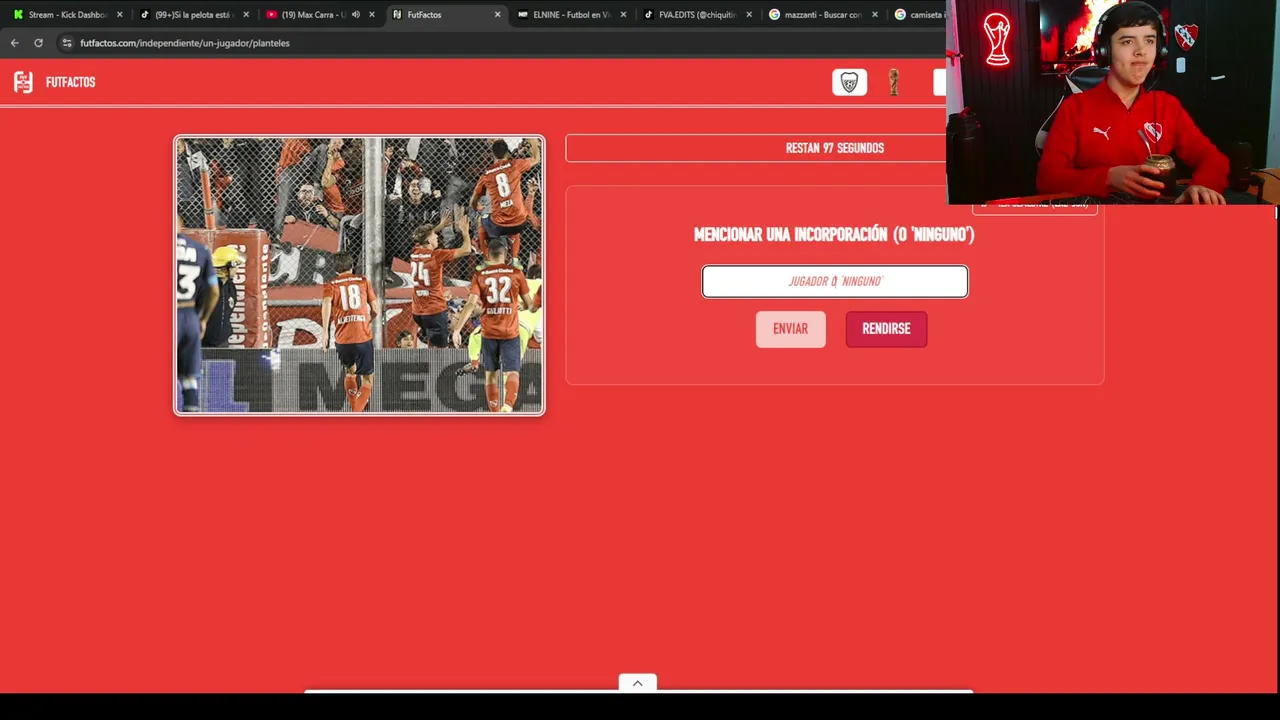
Task: Select the club shield icon in the header
Action: [849, 82]
